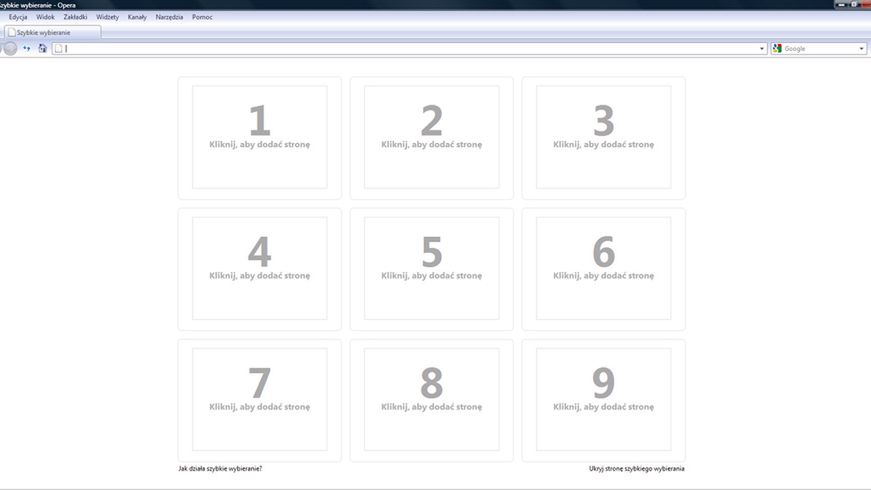Viewport: 871px width, 490px height.
Task: Open the Widok menu
Action: (x=46, y=17)
